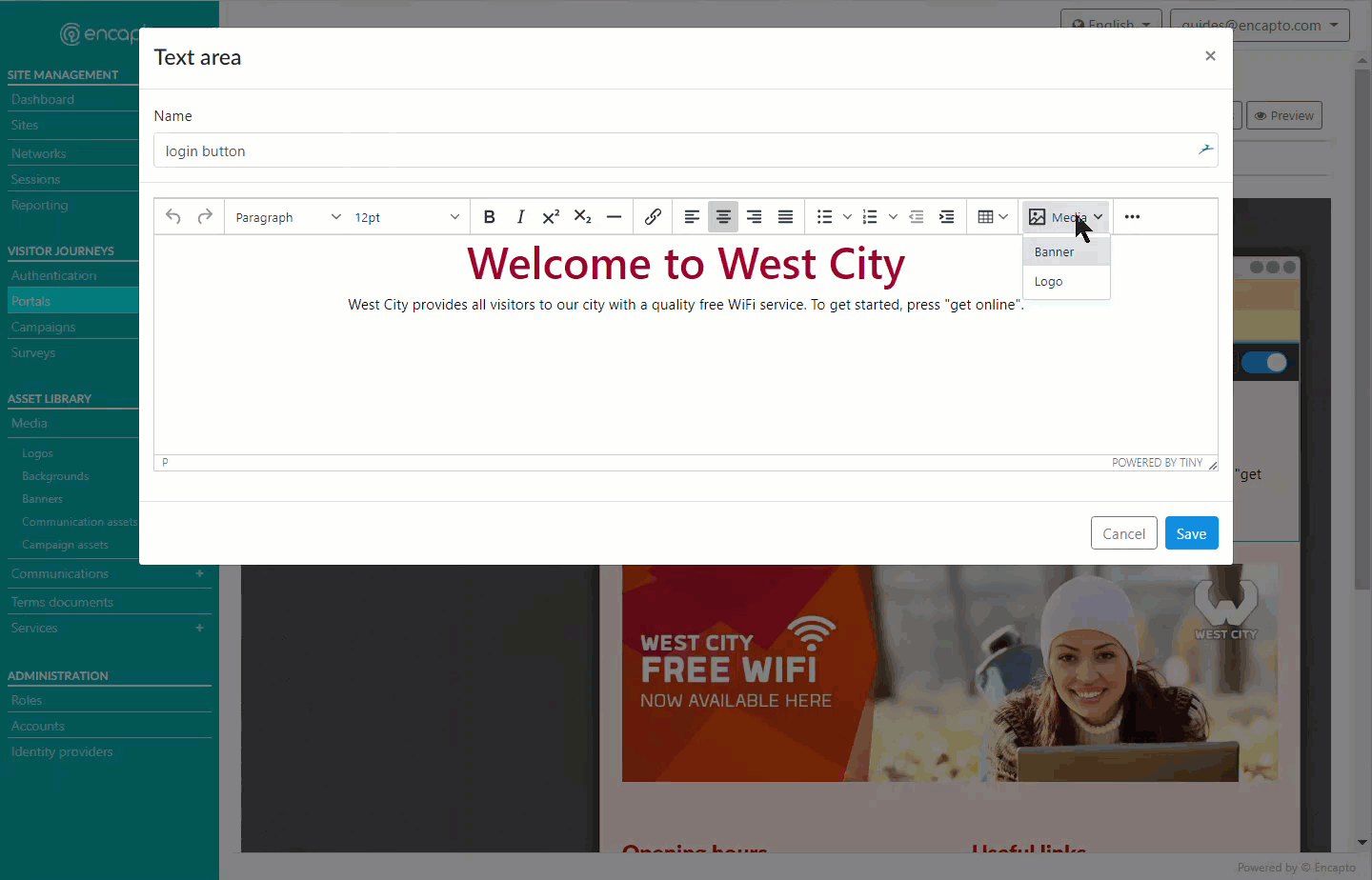Image resolution: width=1372 pixels, height=880 pixels.
Task: Align text to the left
Action: pos(692,217)
